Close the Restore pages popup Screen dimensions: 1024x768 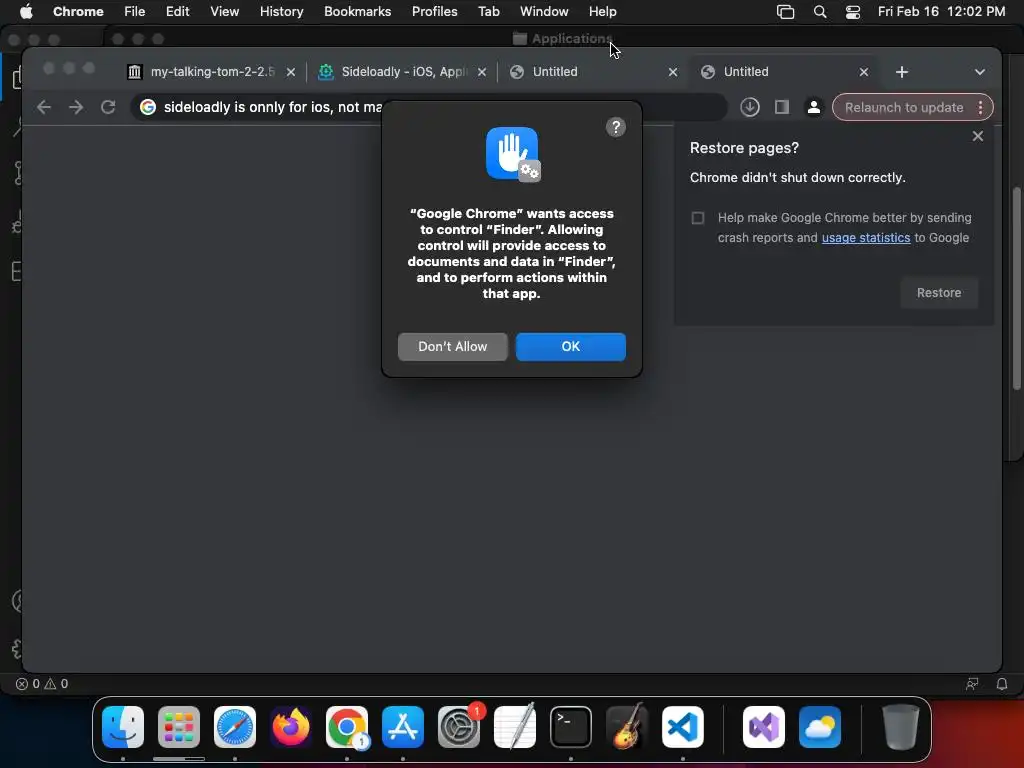pyautogui.click(x=977, y=136)
